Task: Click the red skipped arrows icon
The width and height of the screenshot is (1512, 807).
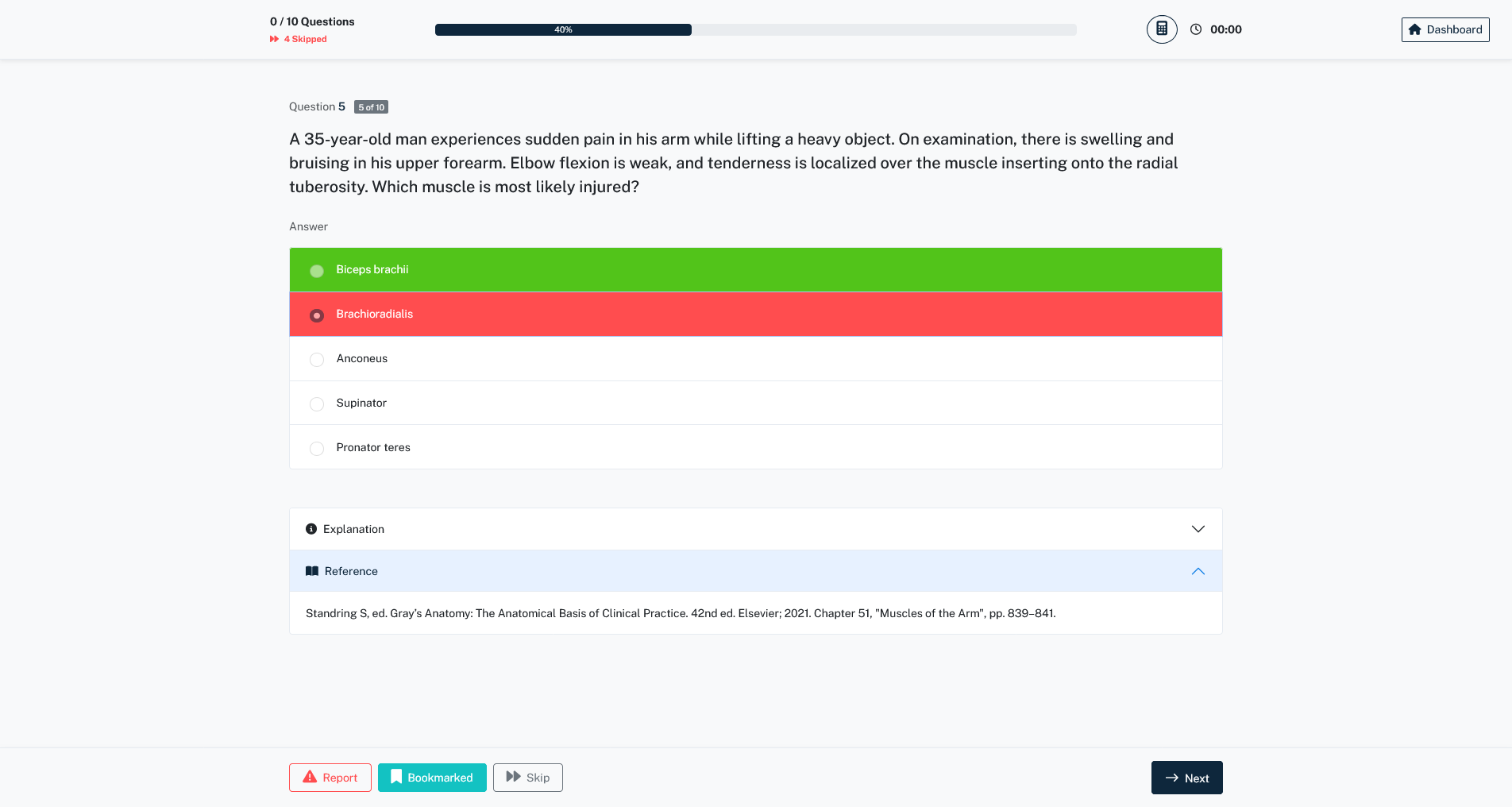Action: pyautogui.click(x=274, y=39)
